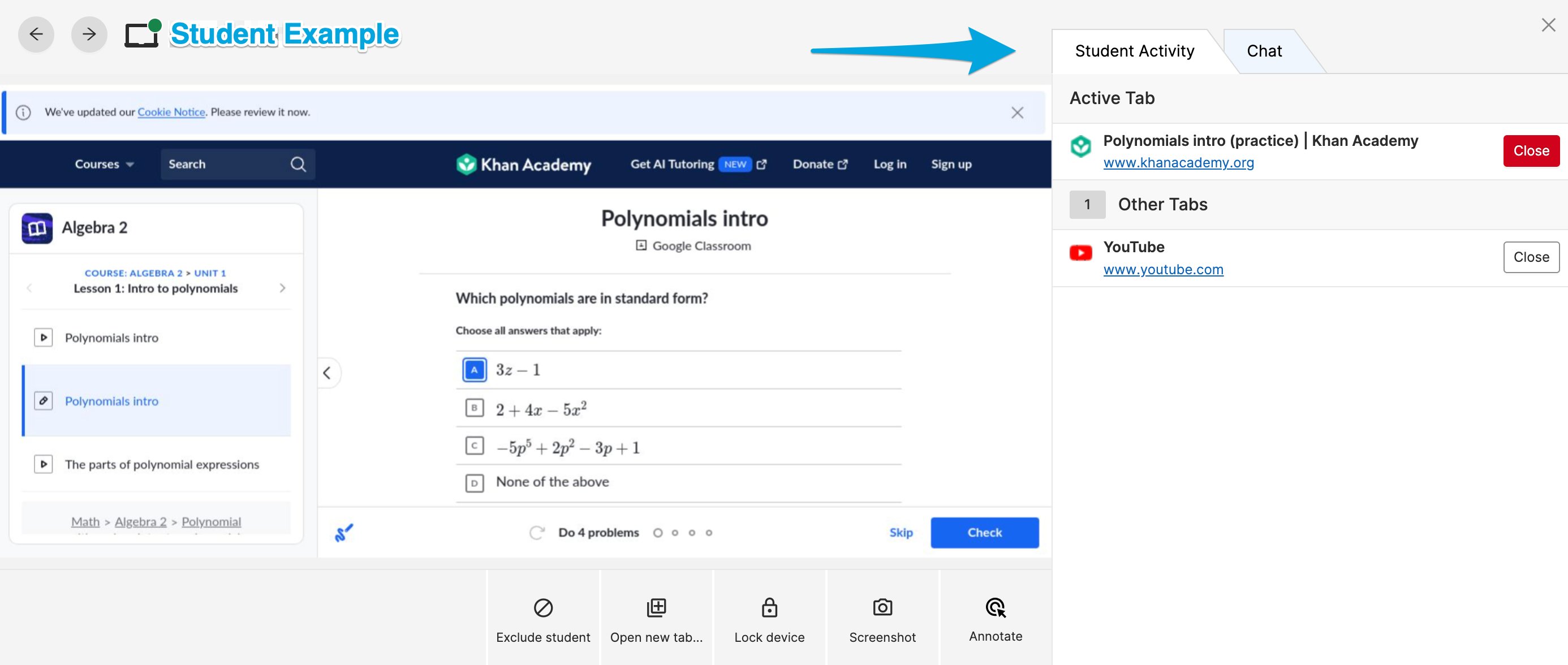Open the www.youtube.com link
Screen dimensions: 1568x665
coord(1163,270)
